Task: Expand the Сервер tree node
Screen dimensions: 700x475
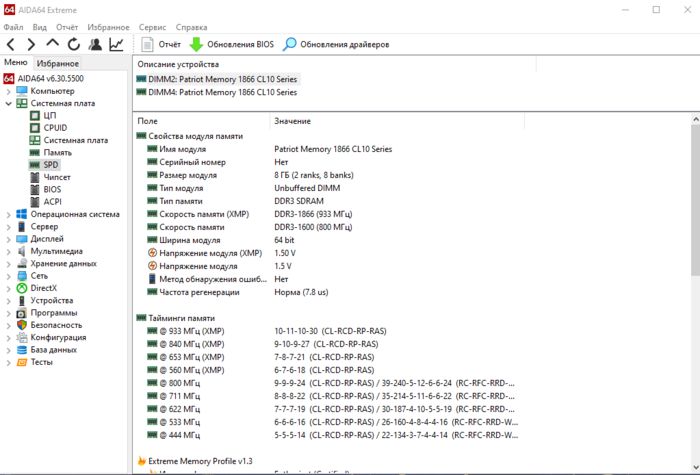Action: point(8,227)
